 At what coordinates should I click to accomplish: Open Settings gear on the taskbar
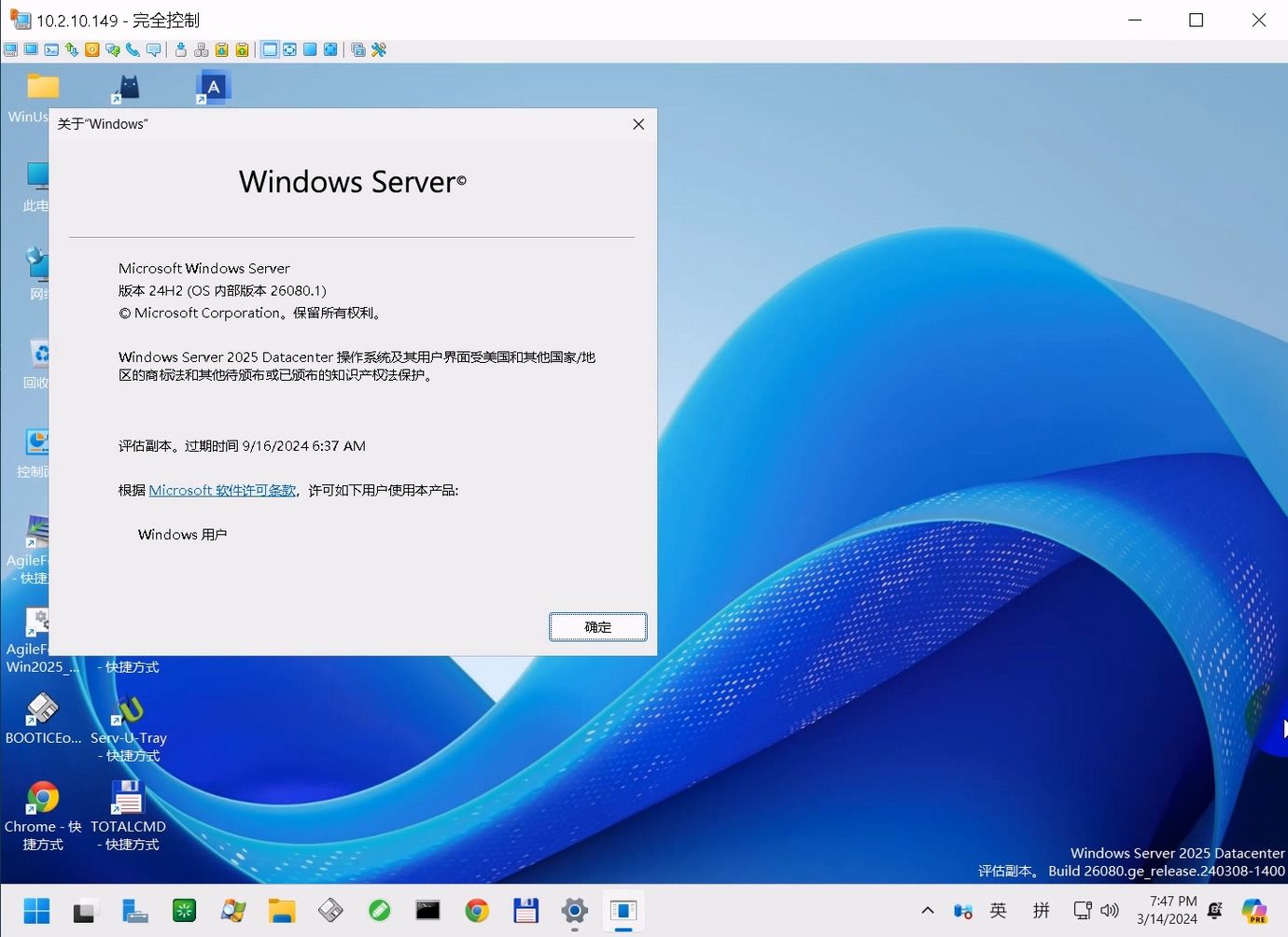[x=575, y=911]
